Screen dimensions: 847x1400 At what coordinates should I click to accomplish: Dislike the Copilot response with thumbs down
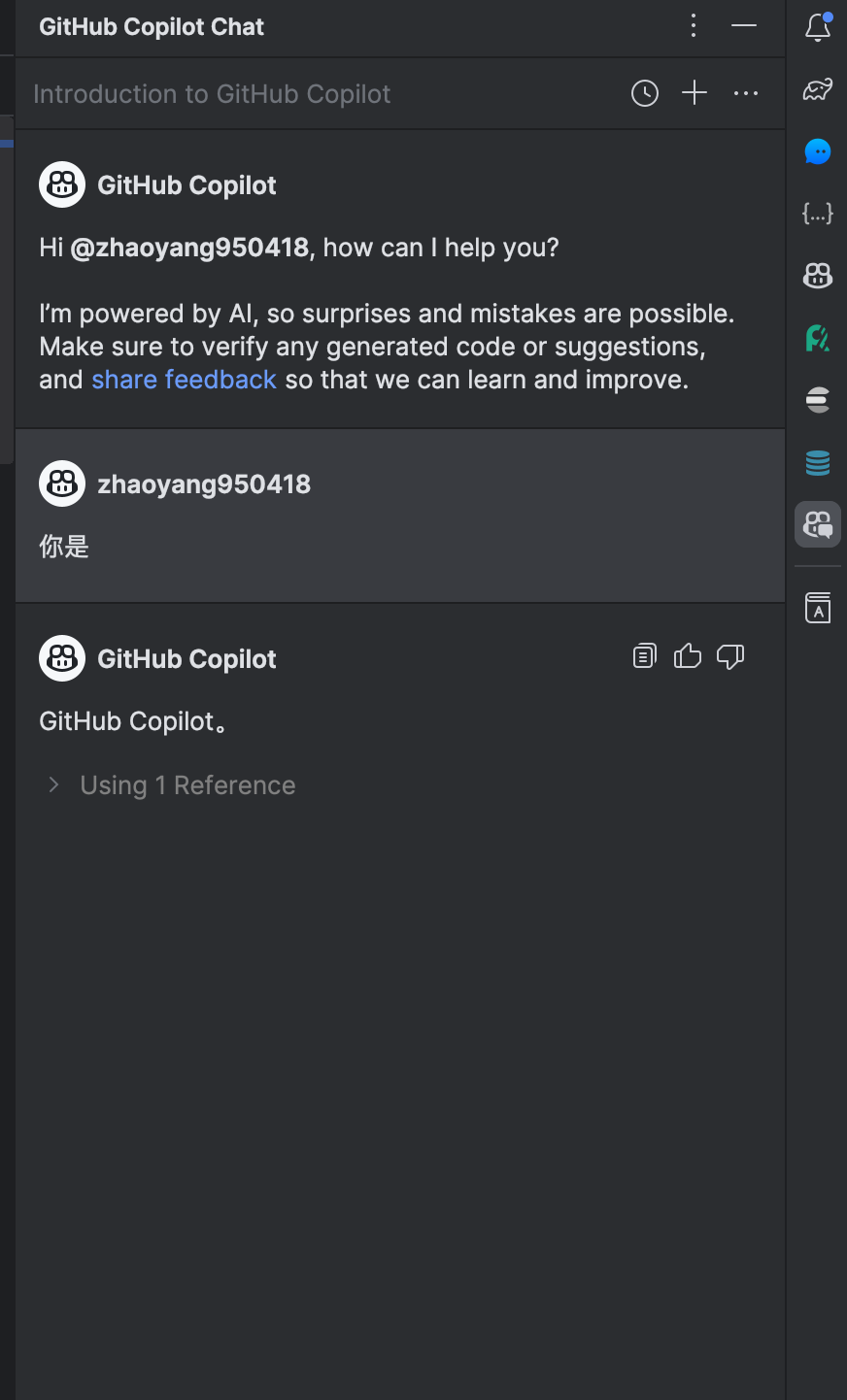click(730, 656)
